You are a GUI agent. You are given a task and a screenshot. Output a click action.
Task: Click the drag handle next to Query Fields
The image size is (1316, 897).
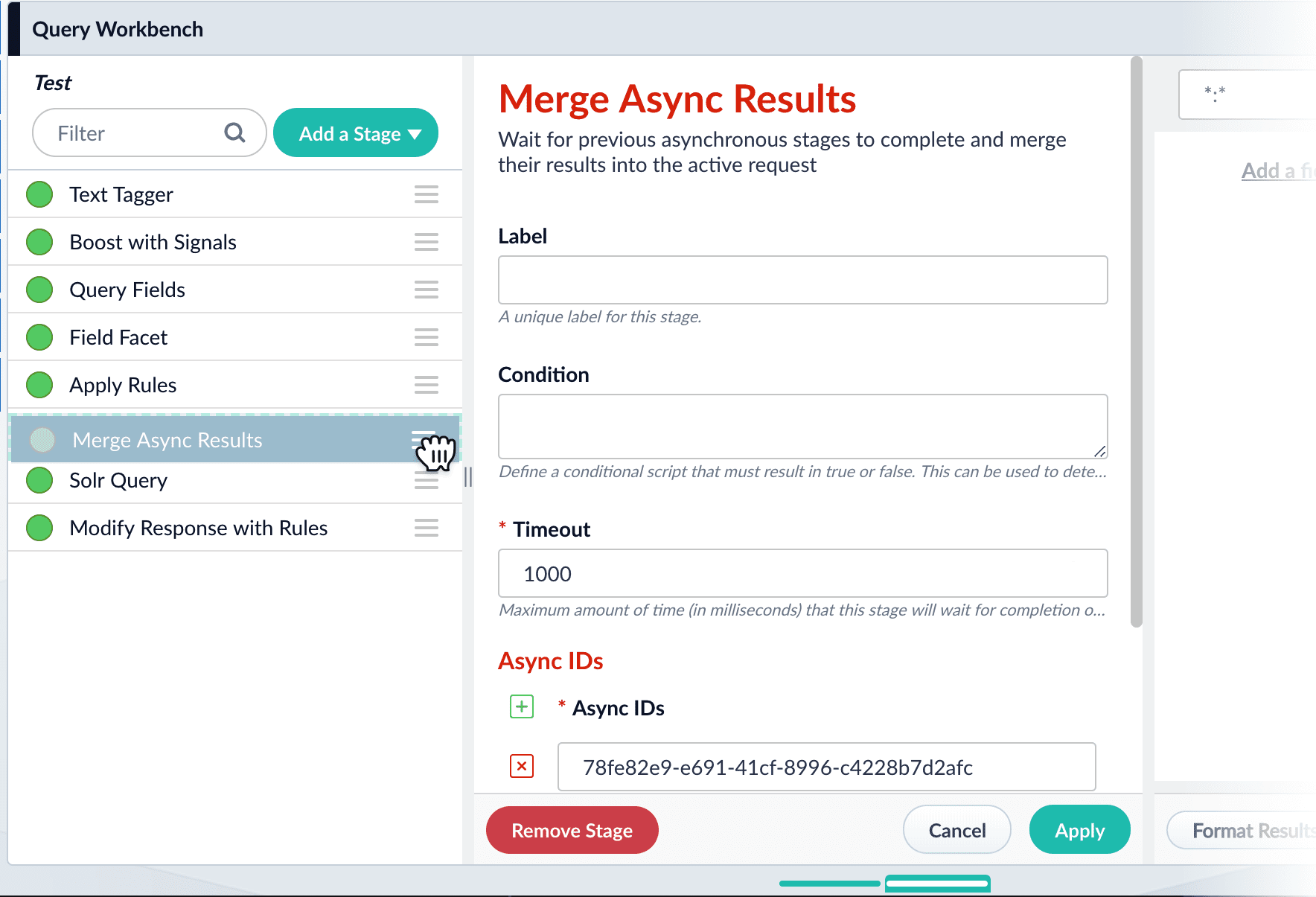(426, 290)
